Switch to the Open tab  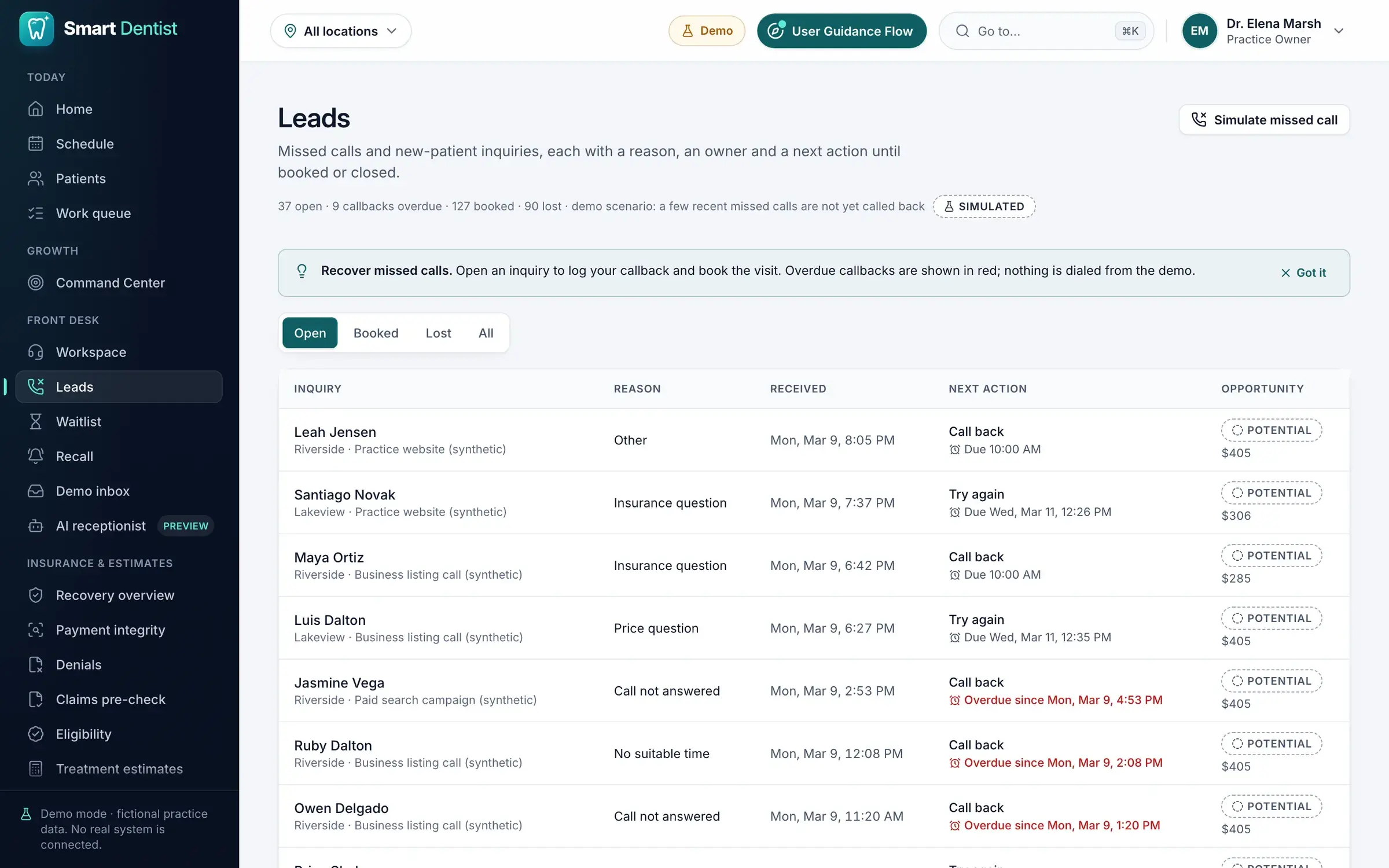(x=310, y=333)
